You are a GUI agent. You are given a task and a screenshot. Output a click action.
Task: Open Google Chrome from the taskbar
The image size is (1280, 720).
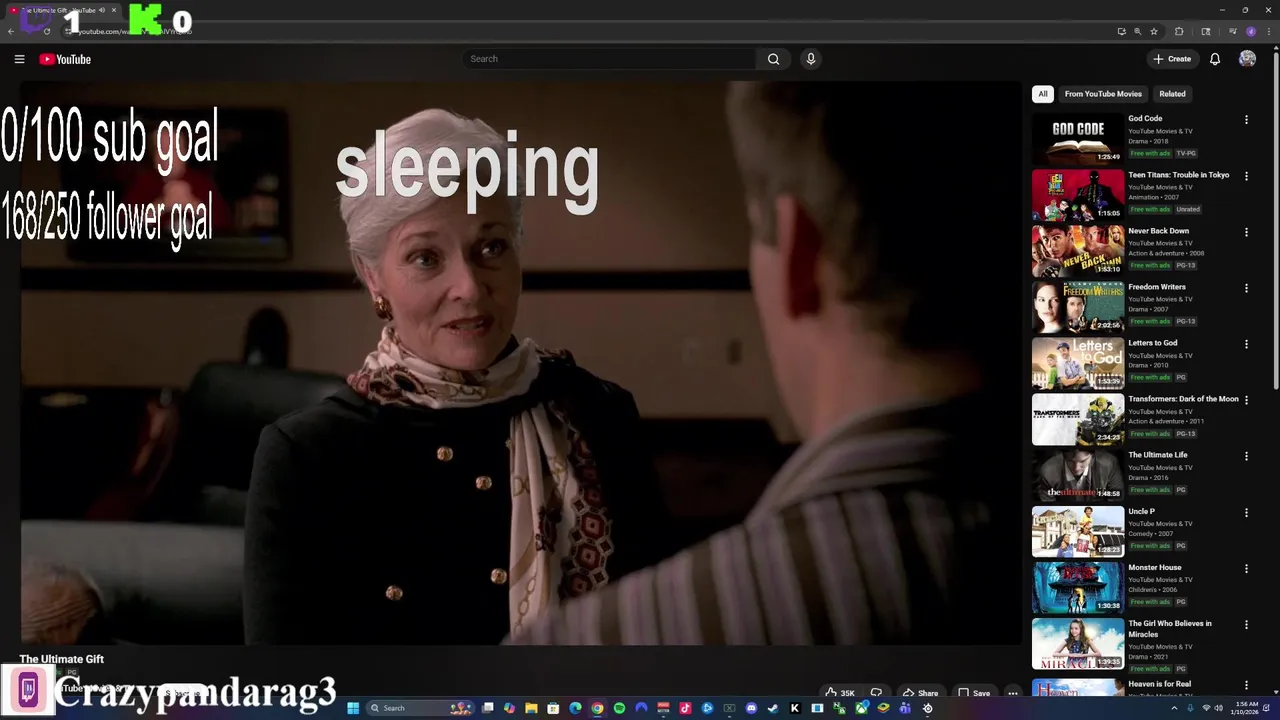597,708
